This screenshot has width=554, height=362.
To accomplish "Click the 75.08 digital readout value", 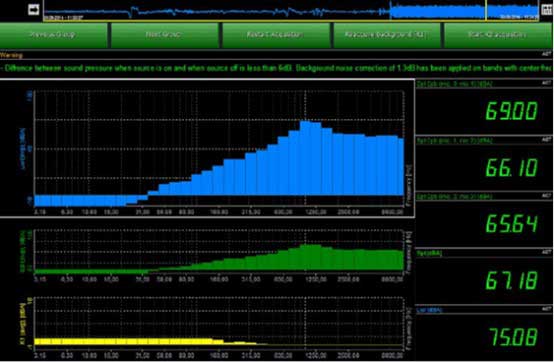I will (x=513, y=337).
